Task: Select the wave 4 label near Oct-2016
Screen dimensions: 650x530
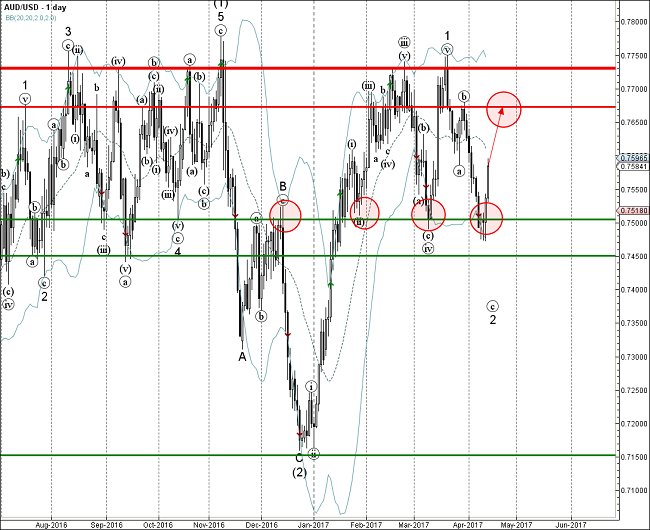Action: [177, 252]
